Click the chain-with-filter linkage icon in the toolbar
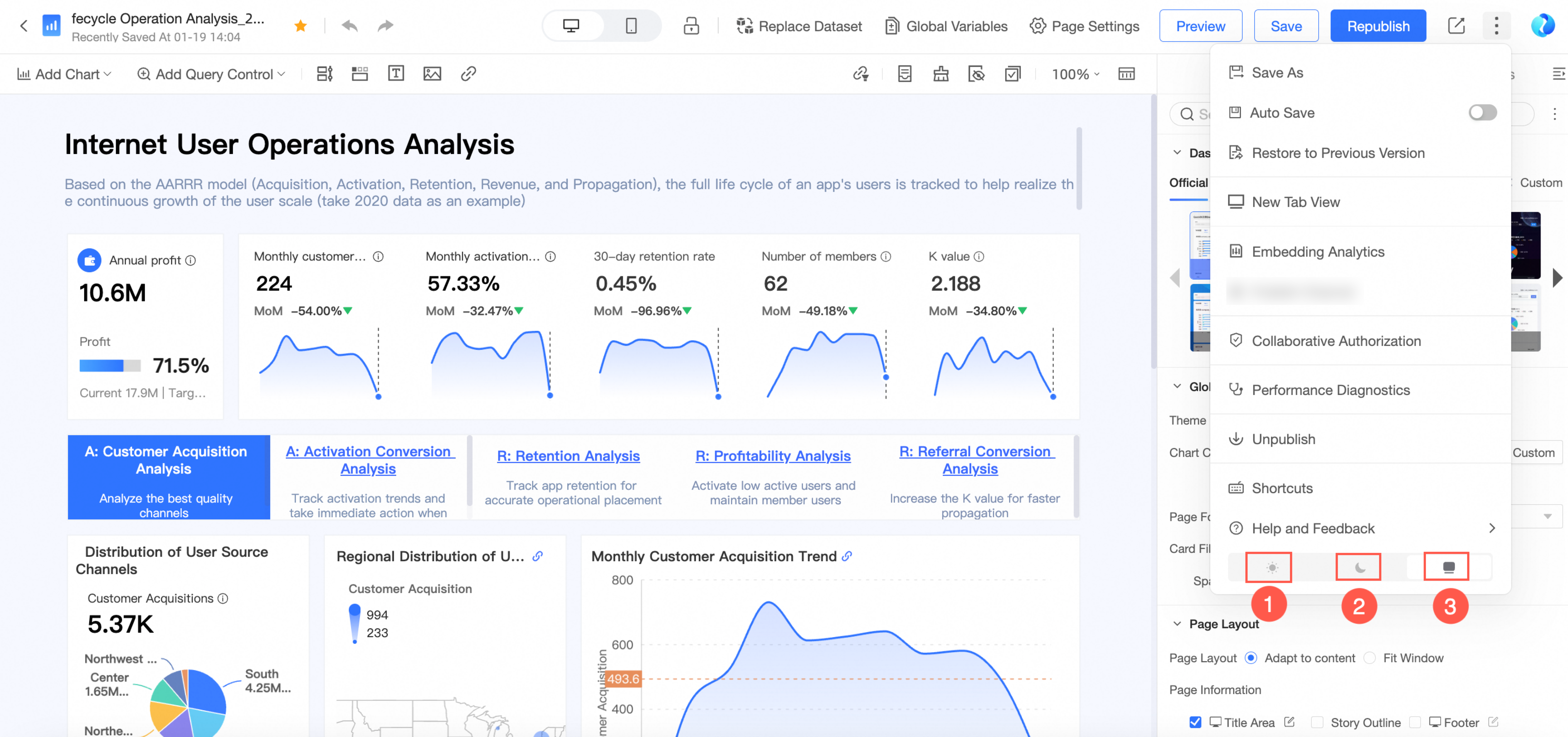Image resolution: width=1568 pixels, height=737 pixels. coord(861,74)
